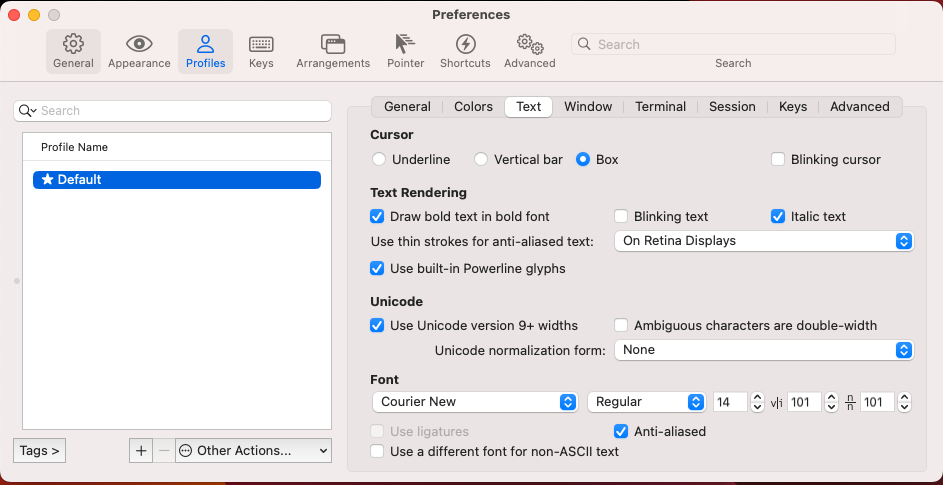Select Vertical bar cursor radio button
The image size is (943, 485).
point(481,159)
